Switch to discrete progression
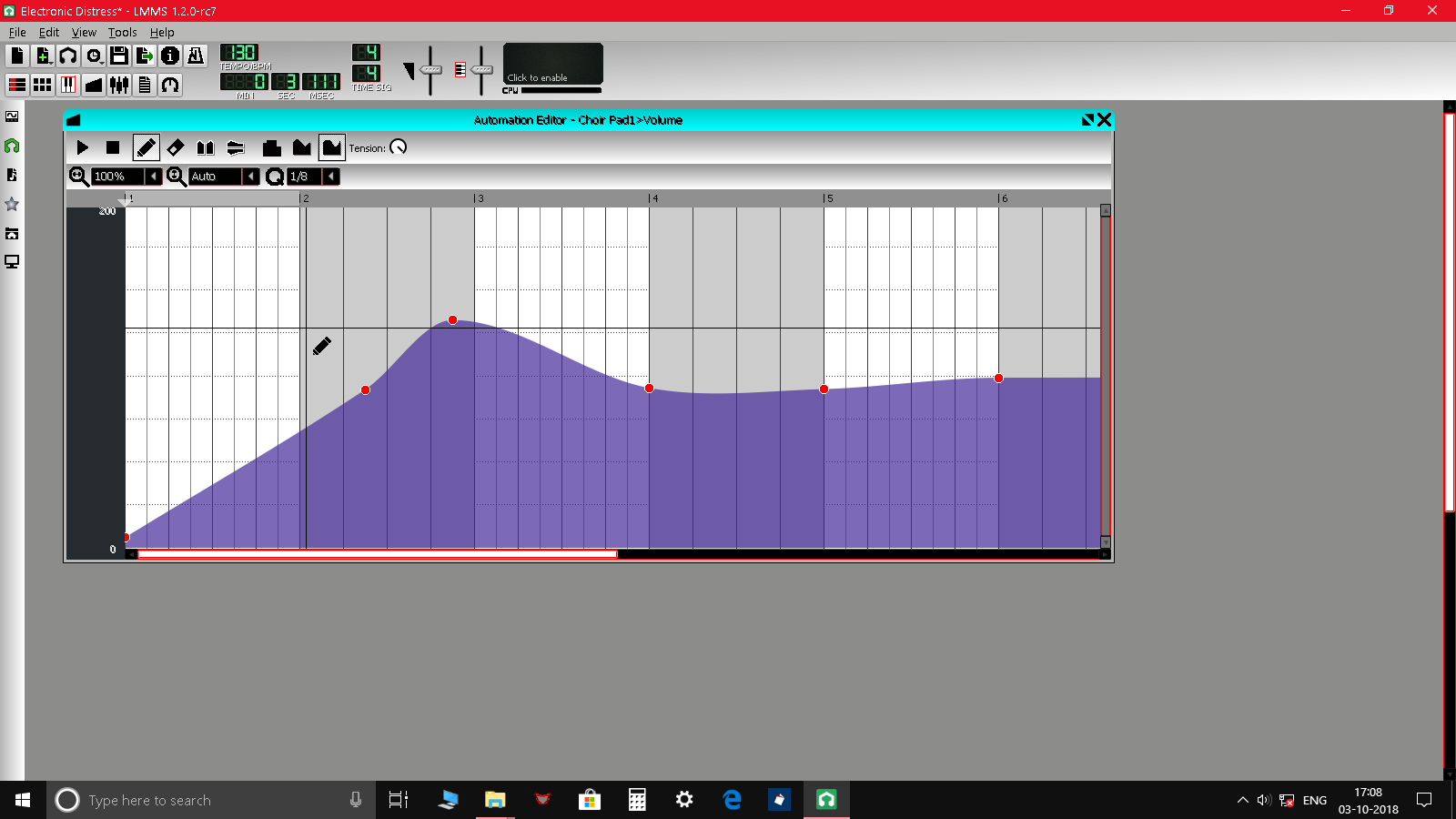Viewport: 1456px width, 819px height. pos(272,147)
